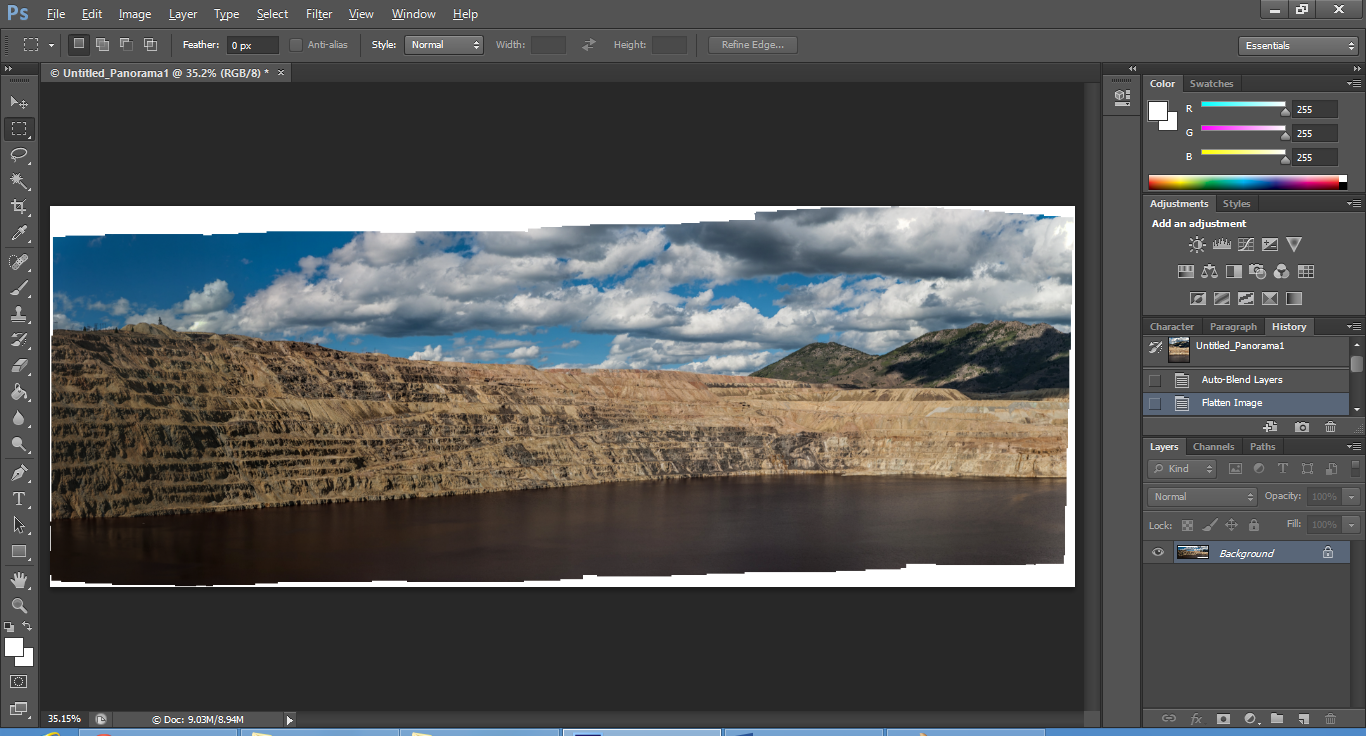Select the Eraser tool
The width and height of the screenshot is (1366, 736).
[19, 366]
